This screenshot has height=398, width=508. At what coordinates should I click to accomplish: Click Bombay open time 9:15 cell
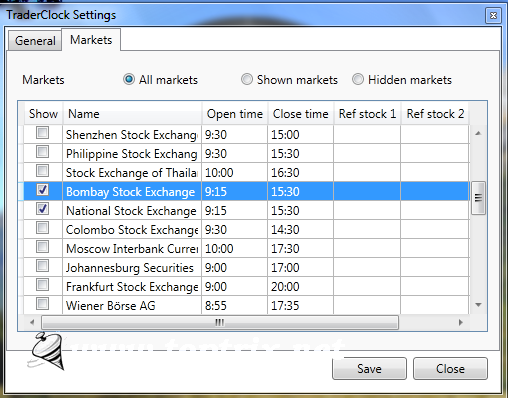(235, 191)
